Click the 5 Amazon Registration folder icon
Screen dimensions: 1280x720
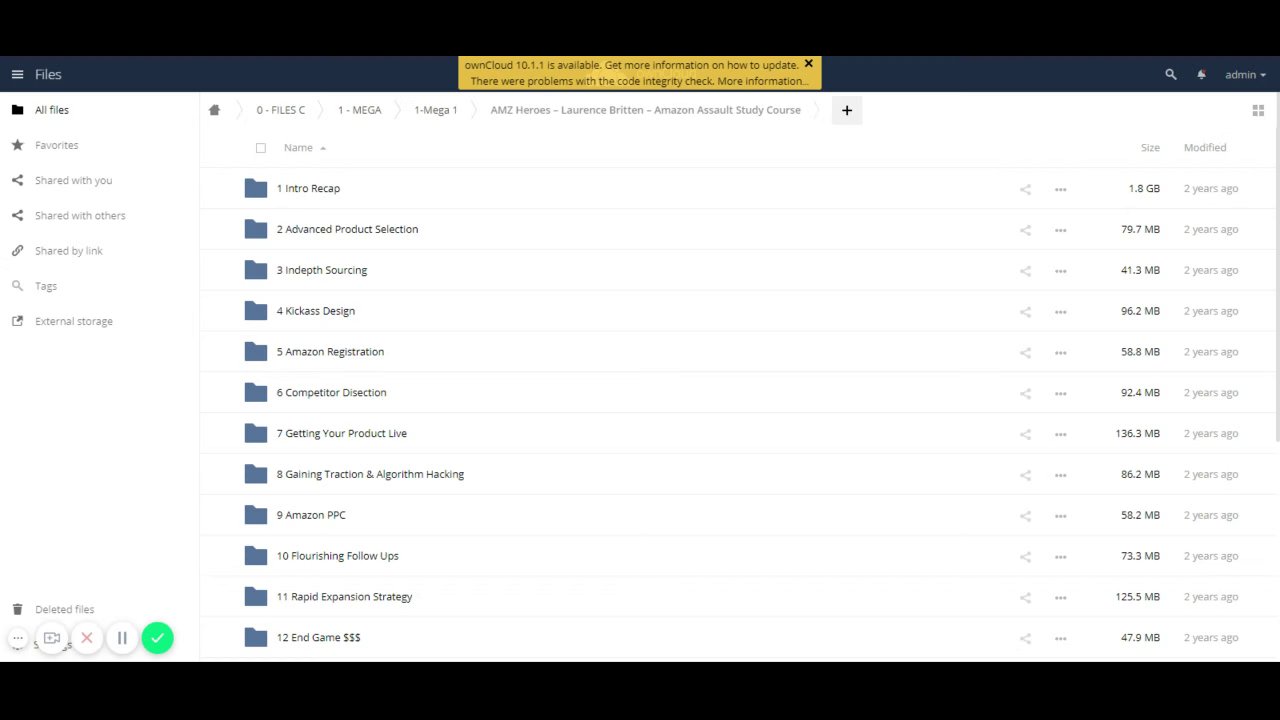[256, 351]
